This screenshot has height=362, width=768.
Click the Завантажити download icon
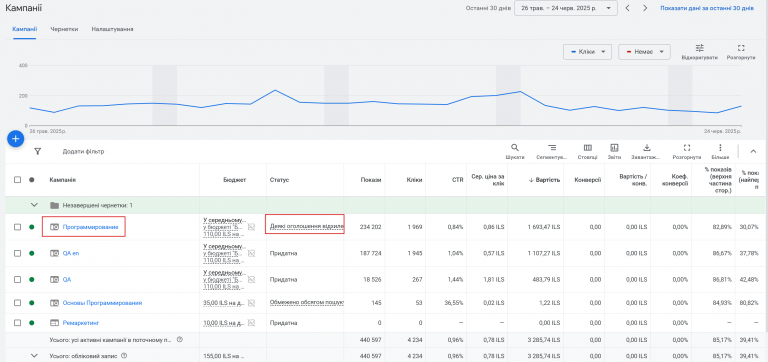646,147
